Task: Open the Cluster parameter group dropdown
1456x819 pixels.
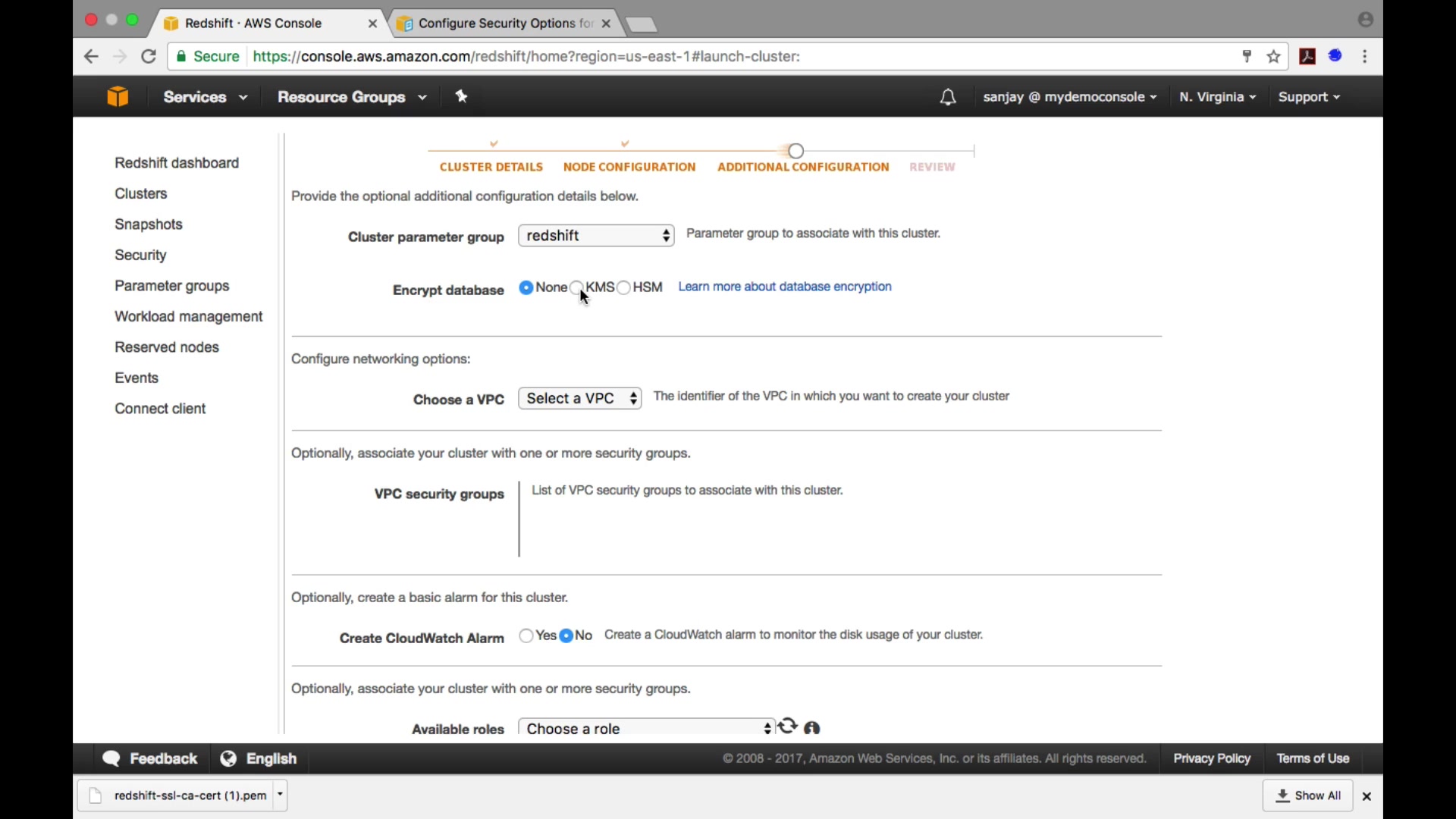Action: (597, 236)
